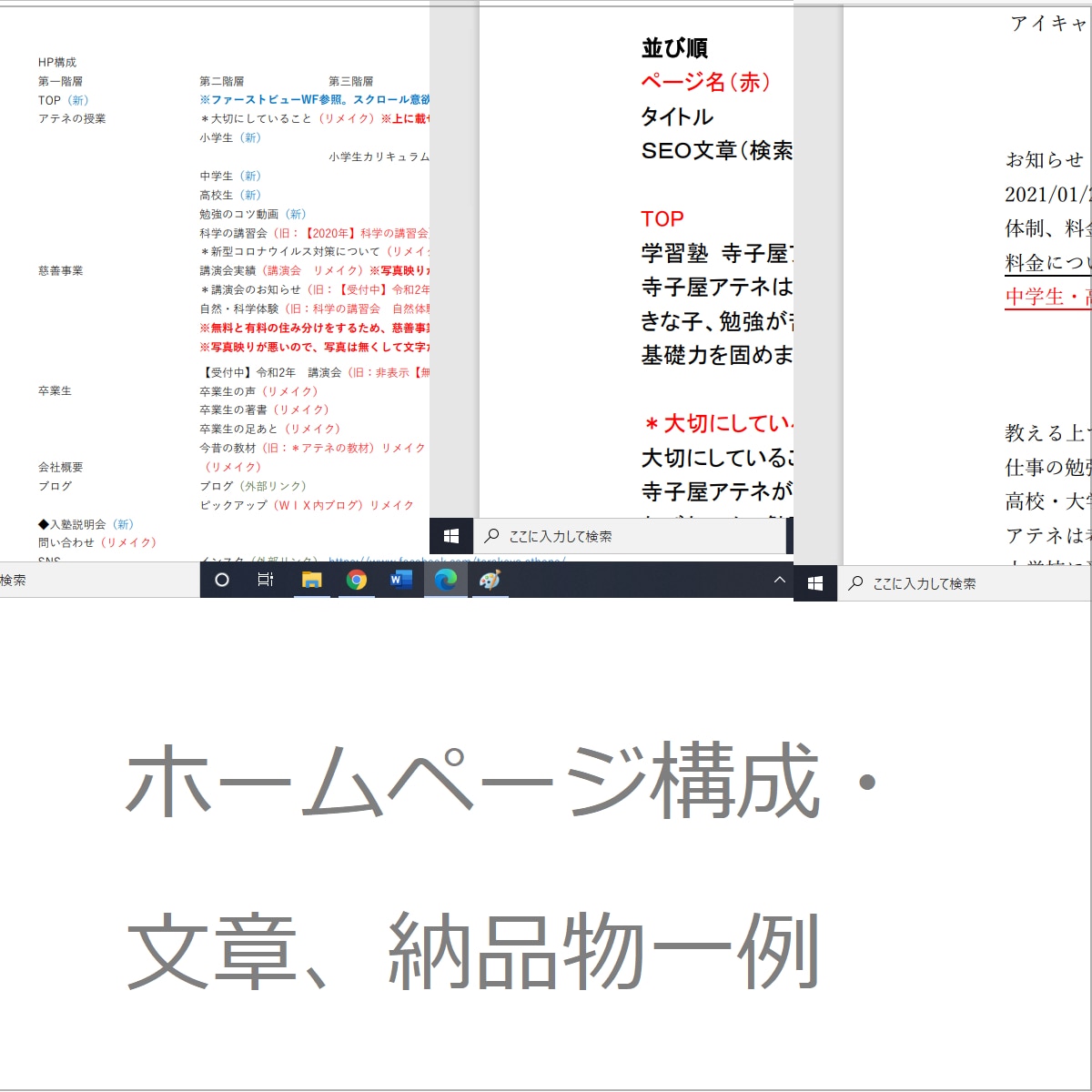This screenshot has height=1092, width=1092.
Task: Click the bold 並び順 heading
Action: coord(674,48)
